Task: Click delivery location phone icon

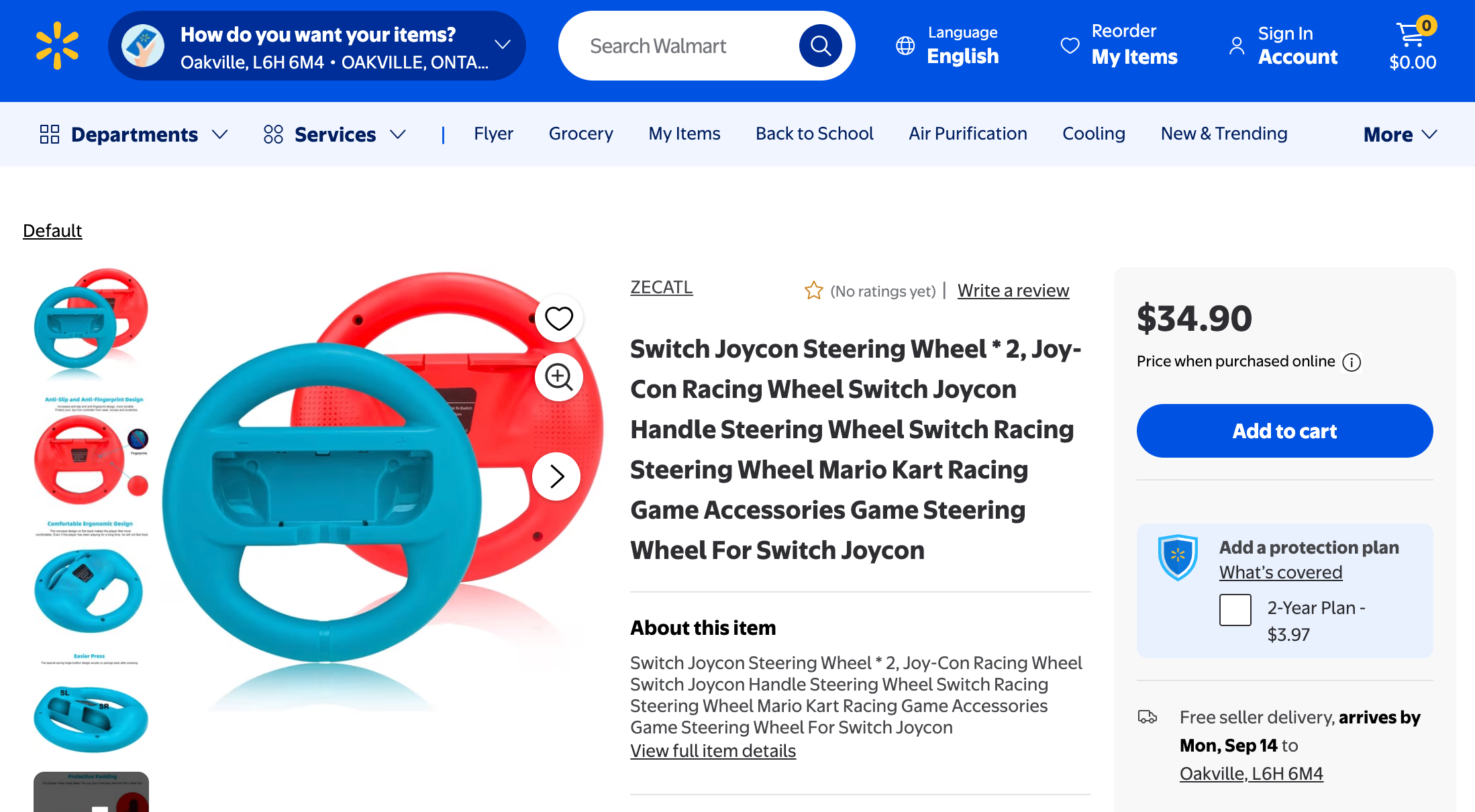Action: pos(143,46)
